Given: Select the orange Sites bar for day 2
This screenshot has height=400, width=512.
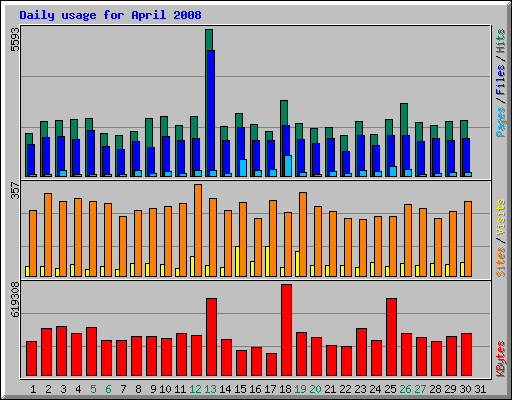Looking at the screenshot, I should (x=48, y=235).
